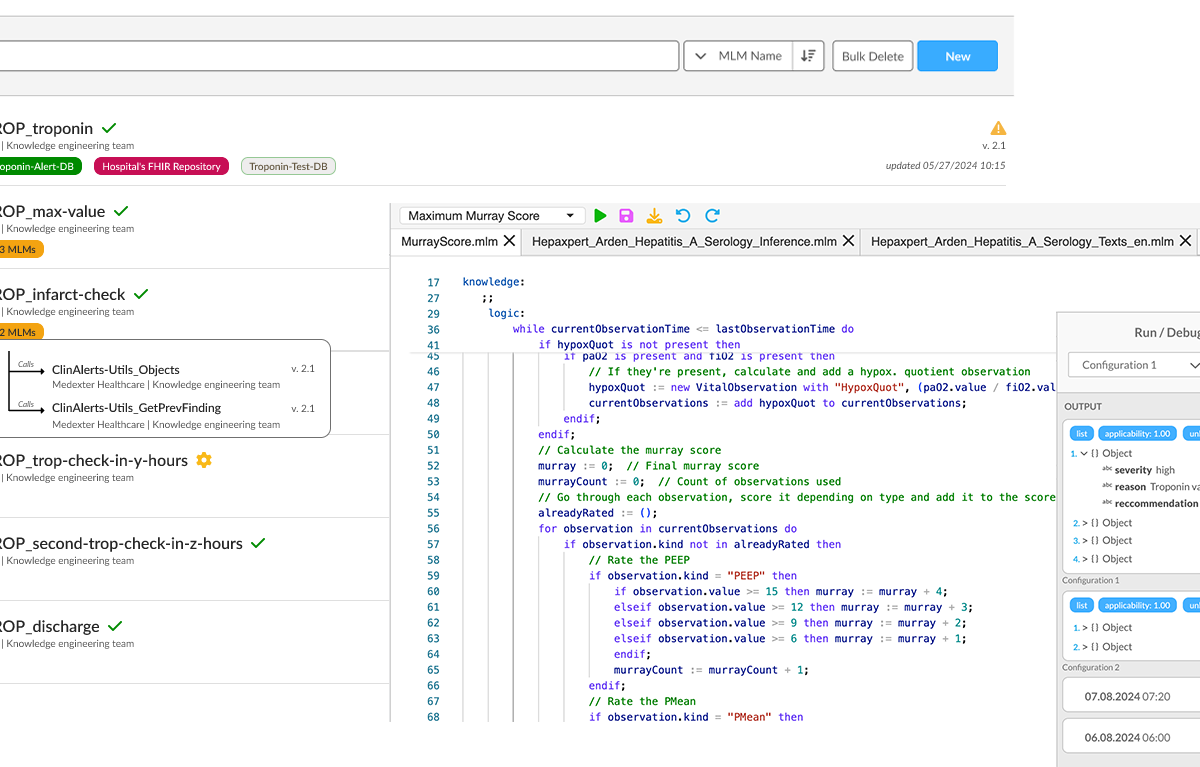Screen dimensions: 1200x767
Task: Click the redo arrow in editor toolbar
Action: pyautogui.click(x=712, y=215)
